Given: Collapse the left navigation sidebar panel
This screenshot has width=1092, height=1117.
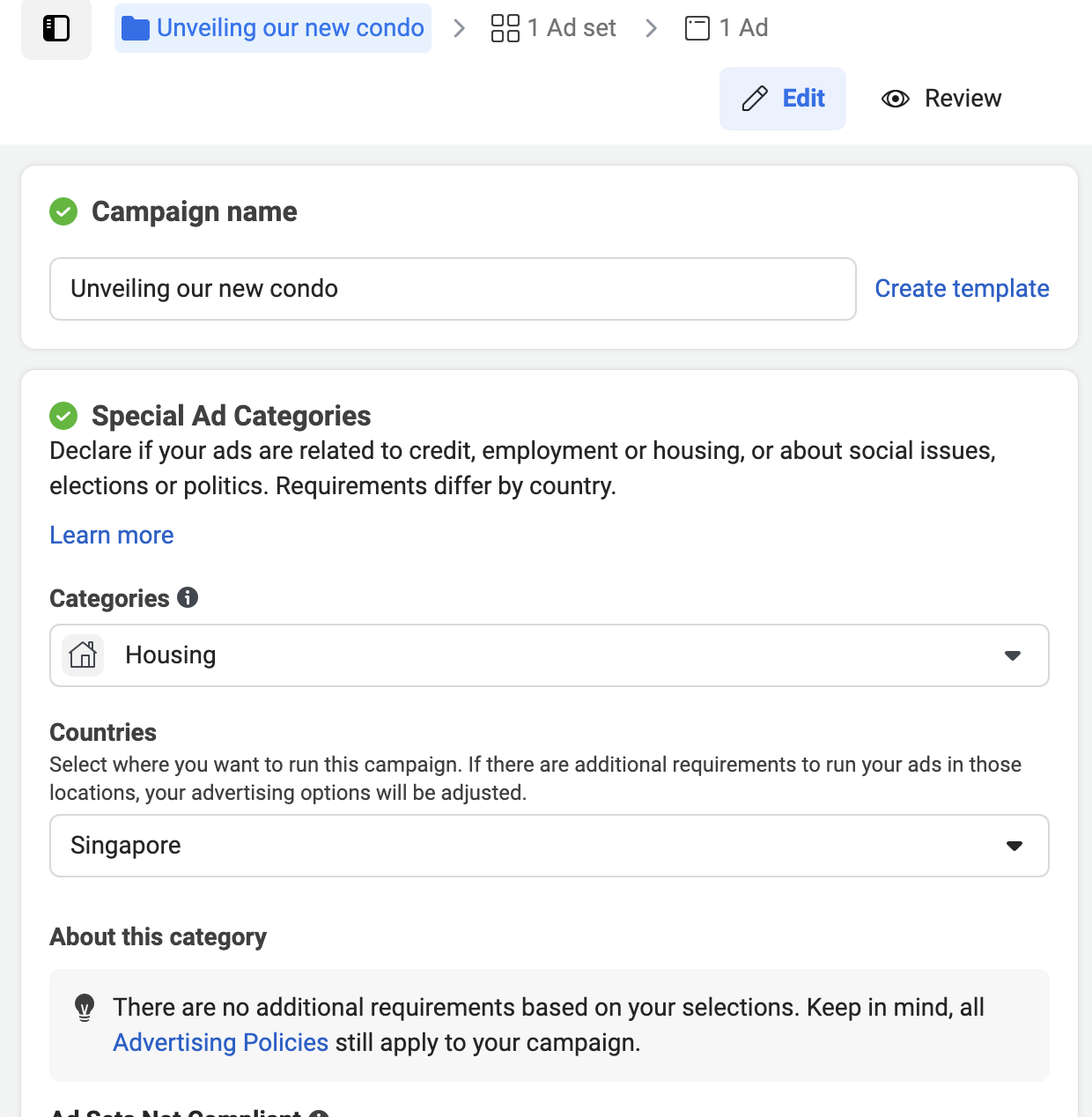Looking at the screenshot, I should (x=55, y=28).
